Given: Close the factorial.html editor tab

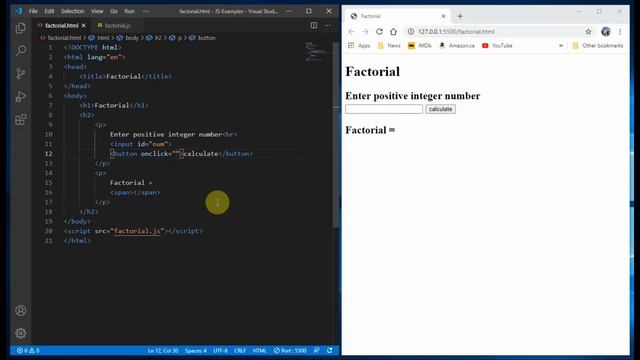Looking at the screenshot, I should pyautogui.click(x=84, y=25).
